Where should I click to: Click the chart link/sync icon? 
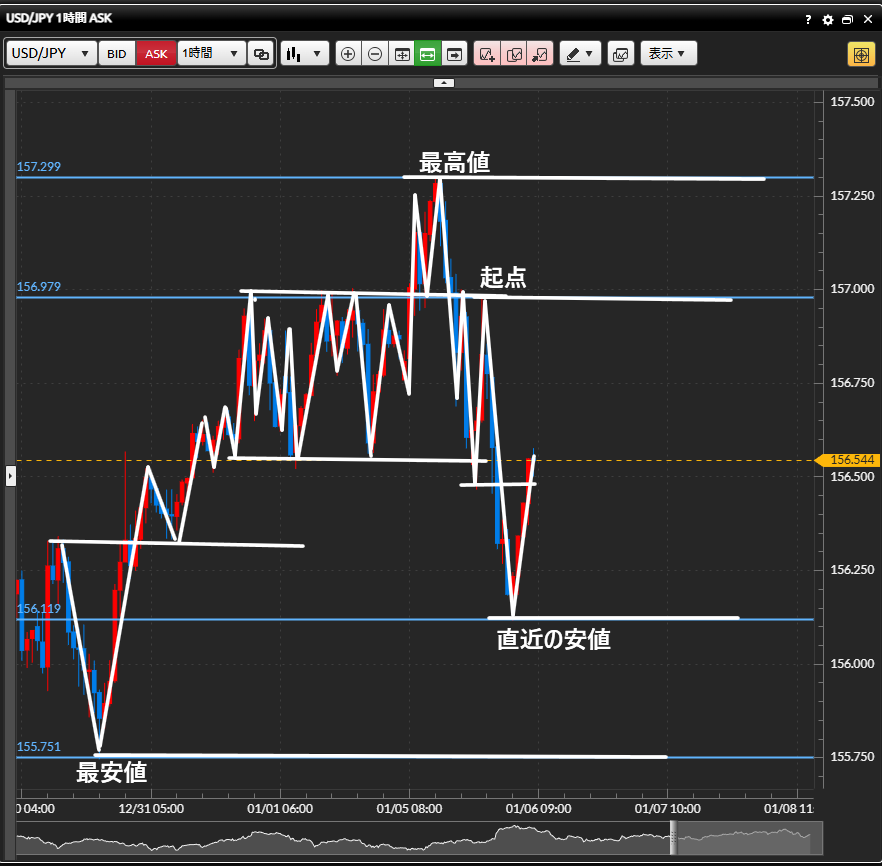tap(261, 54)
